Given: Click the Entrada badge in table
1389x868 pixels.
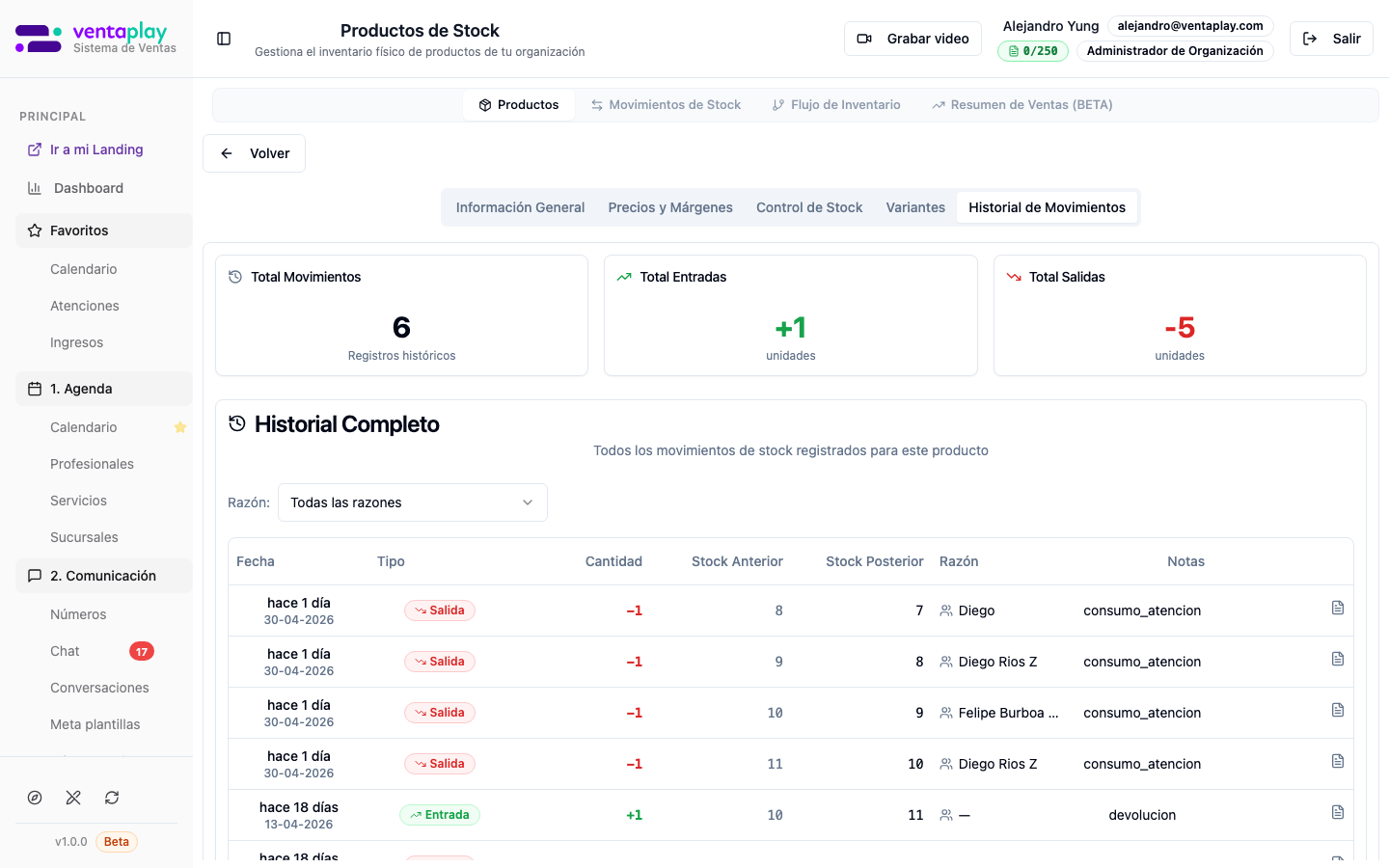Looking at the screenshot, I should click(x=440, y=815).
